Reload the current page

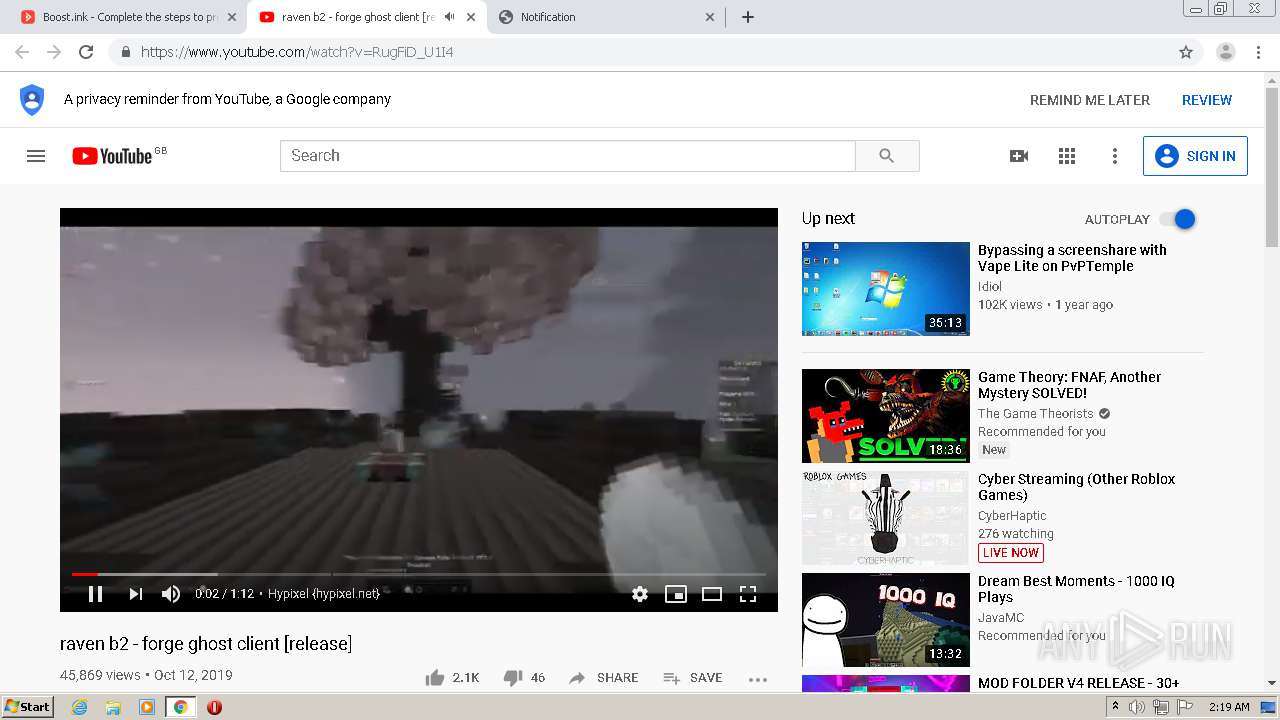[86, 52]
